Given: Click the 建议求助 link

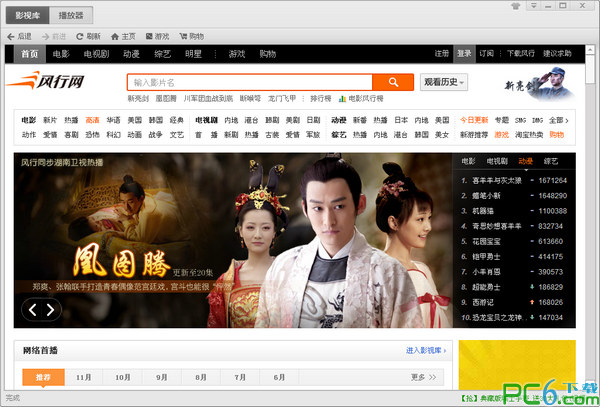Looking at the screenshot, I should pyautogui.click(x=557, y=54).
